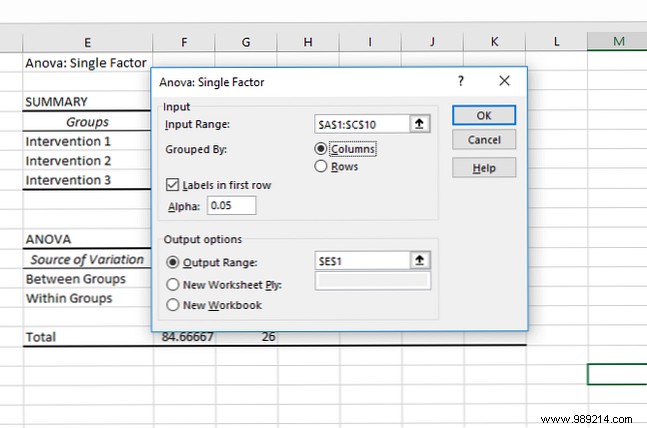Collapse the Output Range selector arrow icon
Image resolution: width=647 pixels, height=428 pixels.
tap(420, 260)
